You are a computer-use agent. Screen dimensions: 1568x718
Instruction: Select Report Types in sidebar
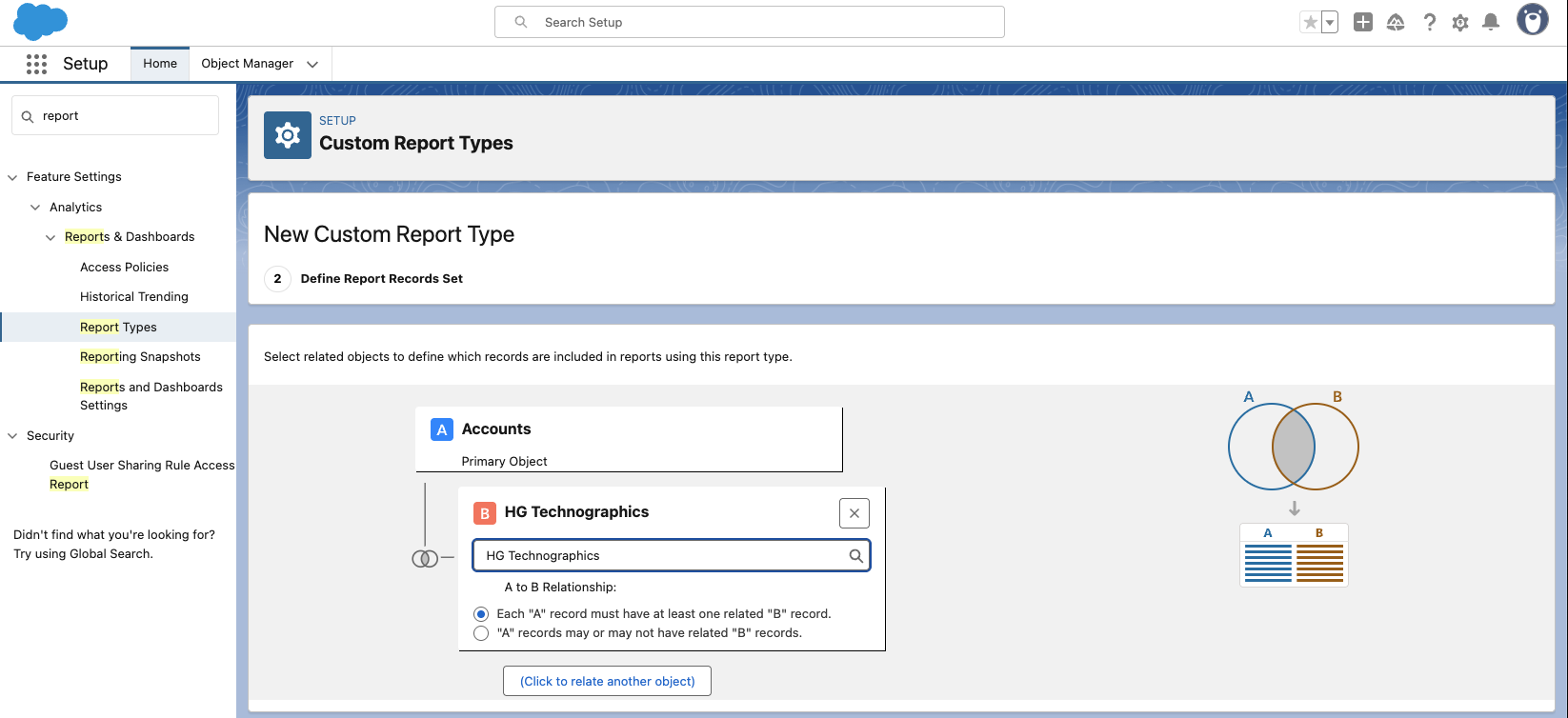[118, 328]
